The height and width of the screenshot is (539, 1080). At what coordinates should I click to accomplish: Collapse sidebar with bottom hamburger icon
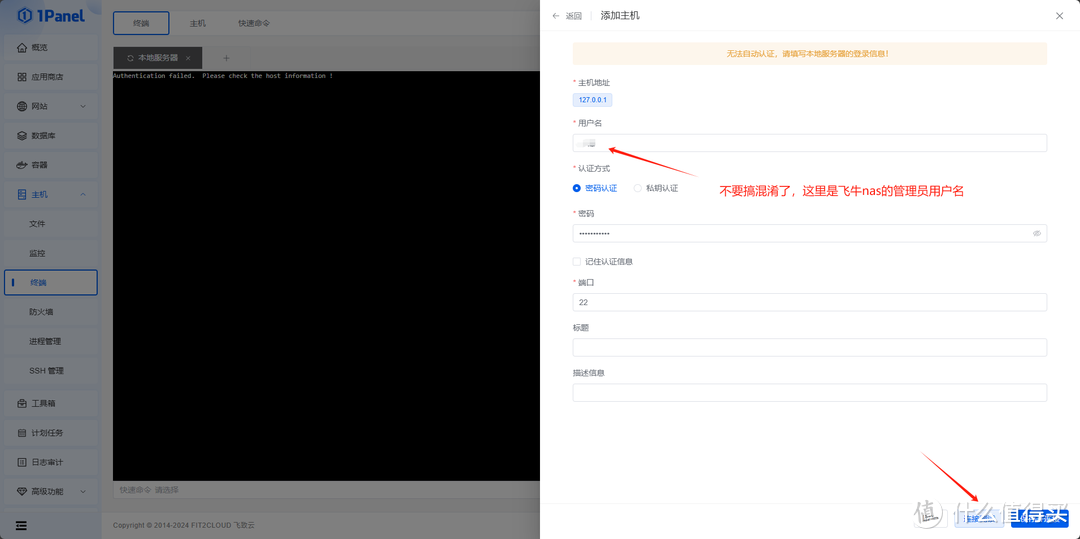pyautogui.click(x=21, y=525)
